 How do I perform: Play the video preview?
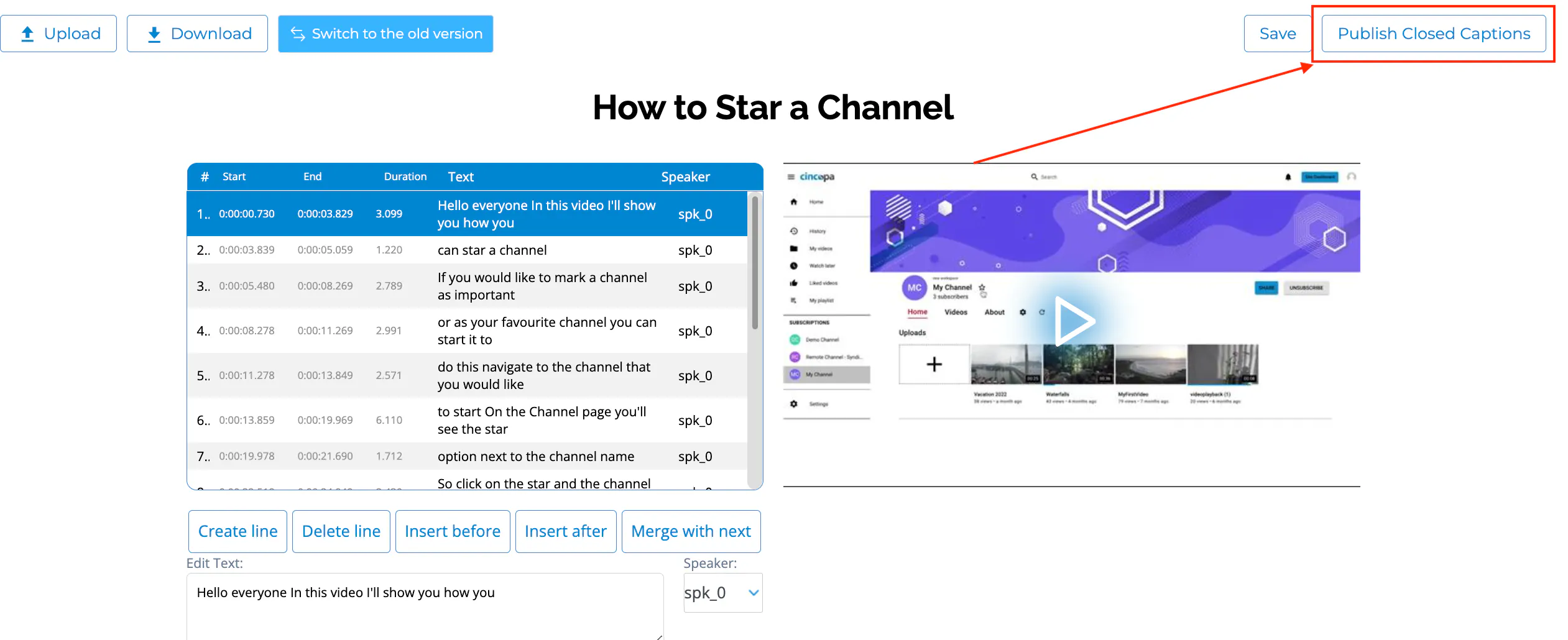click(1074, 321)
